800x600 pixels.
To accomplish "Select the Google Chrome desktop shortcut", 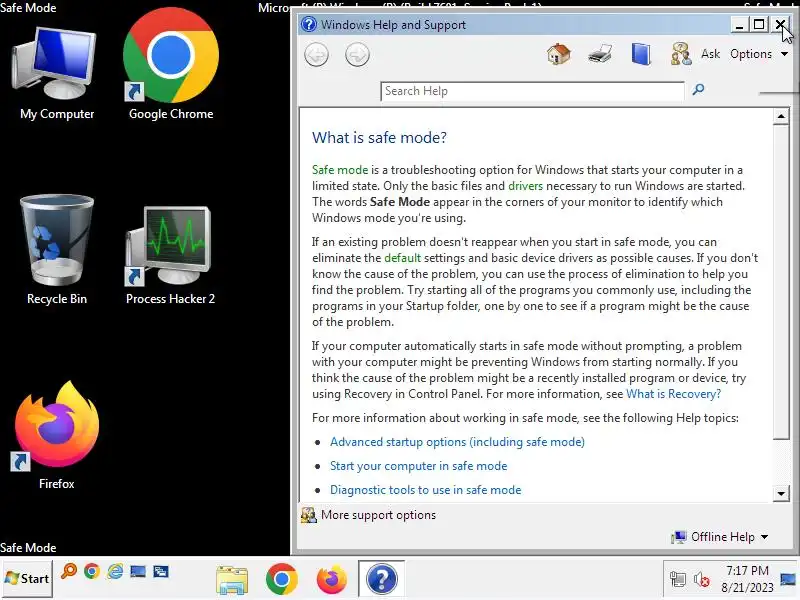I will pyautogui.click(x=171, y=65).
